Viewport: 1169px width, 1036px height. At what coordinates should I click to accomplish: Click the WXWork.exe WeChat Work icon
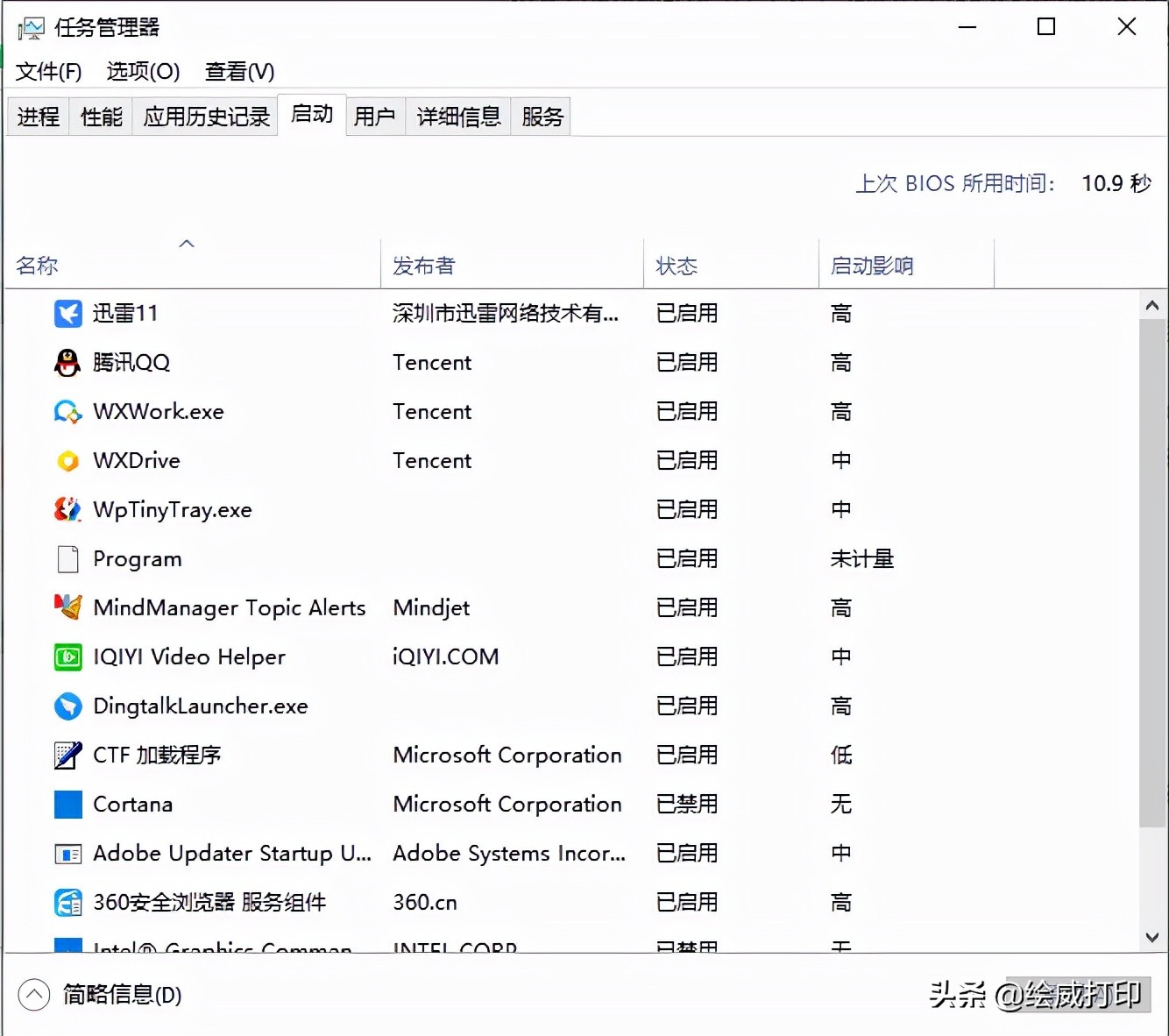point(67,411)
